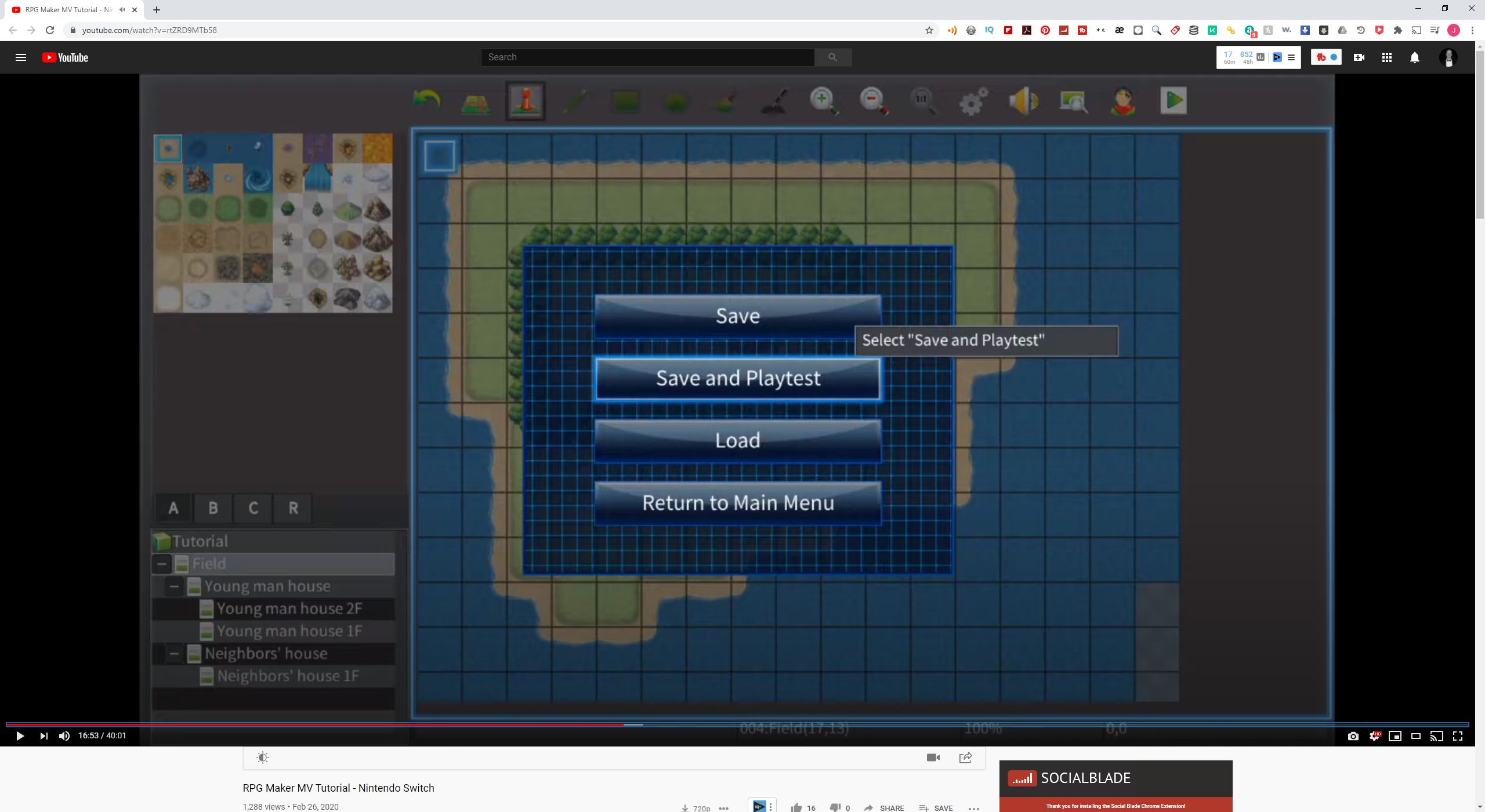The width and height of the screenshot is (1485, 812).
Task: Click the Flipboard extension icon
Action: pos(1008,30)
